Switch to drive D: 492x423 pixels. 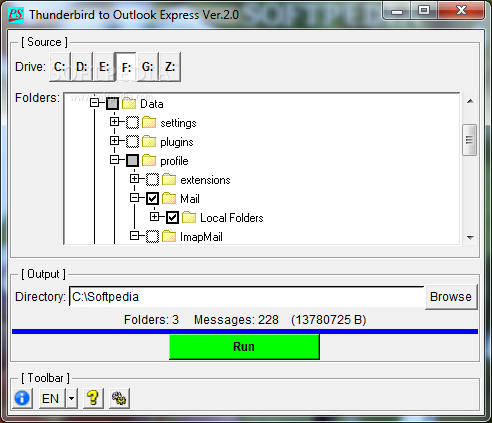[82, 67]
